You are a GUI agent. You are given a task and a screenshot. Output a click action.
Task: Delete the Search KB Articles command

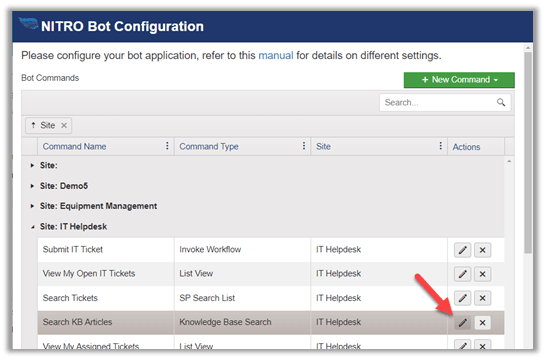pyautogui.click(x=482, y=323)
